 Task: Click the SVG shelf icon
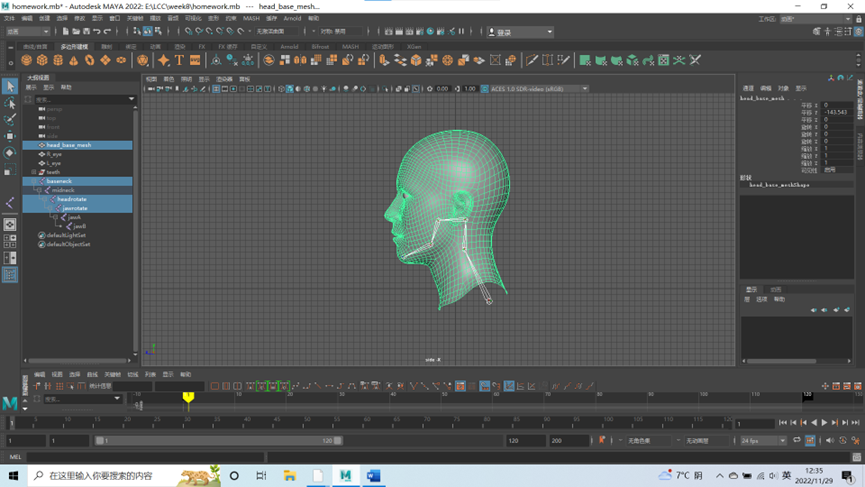coord(195,60)
